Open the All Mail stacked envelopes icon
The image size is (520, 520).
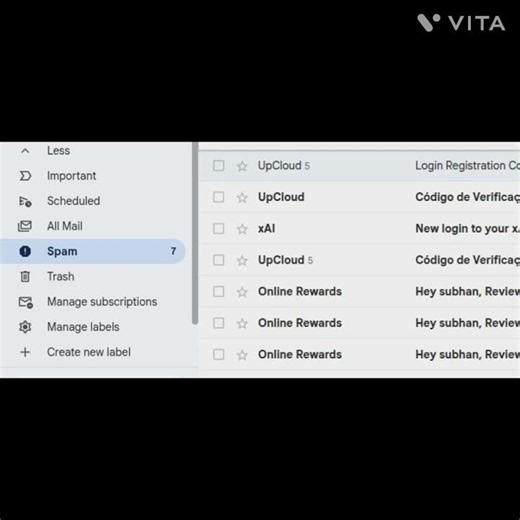pyautogui.click(x=25, y=226)
